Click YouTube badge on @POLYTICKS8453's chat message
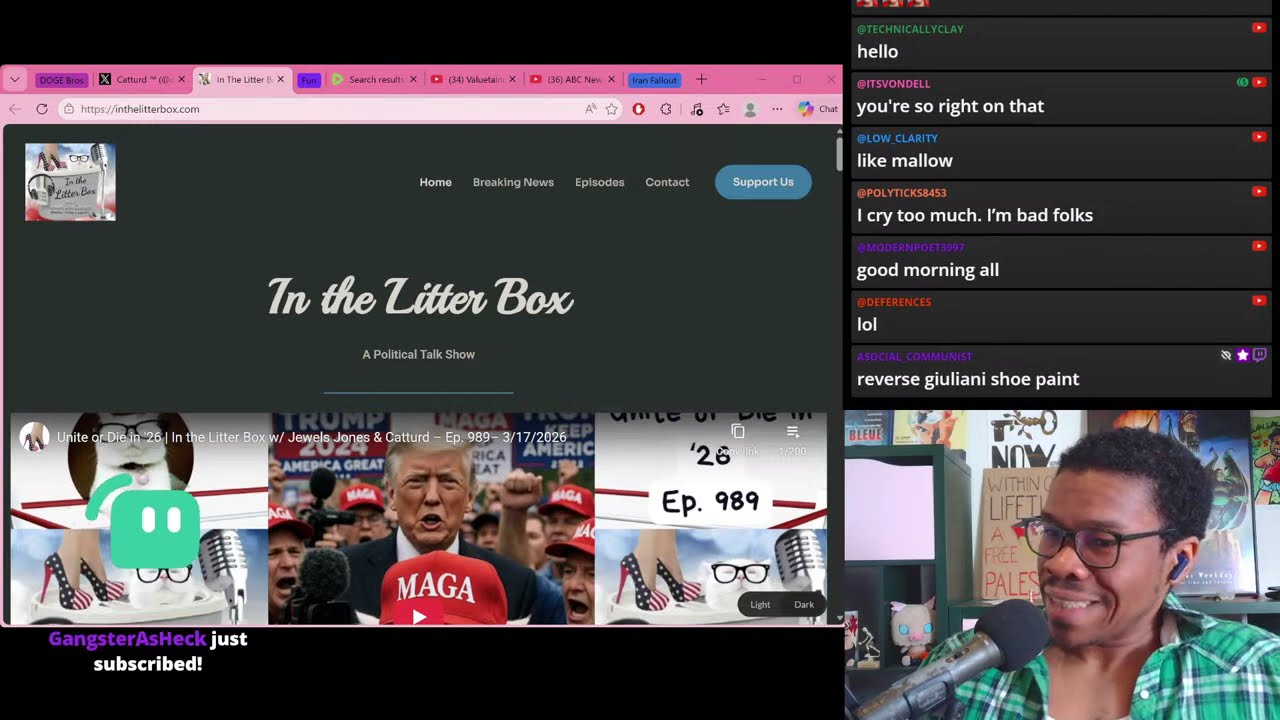 point(1259,191)
